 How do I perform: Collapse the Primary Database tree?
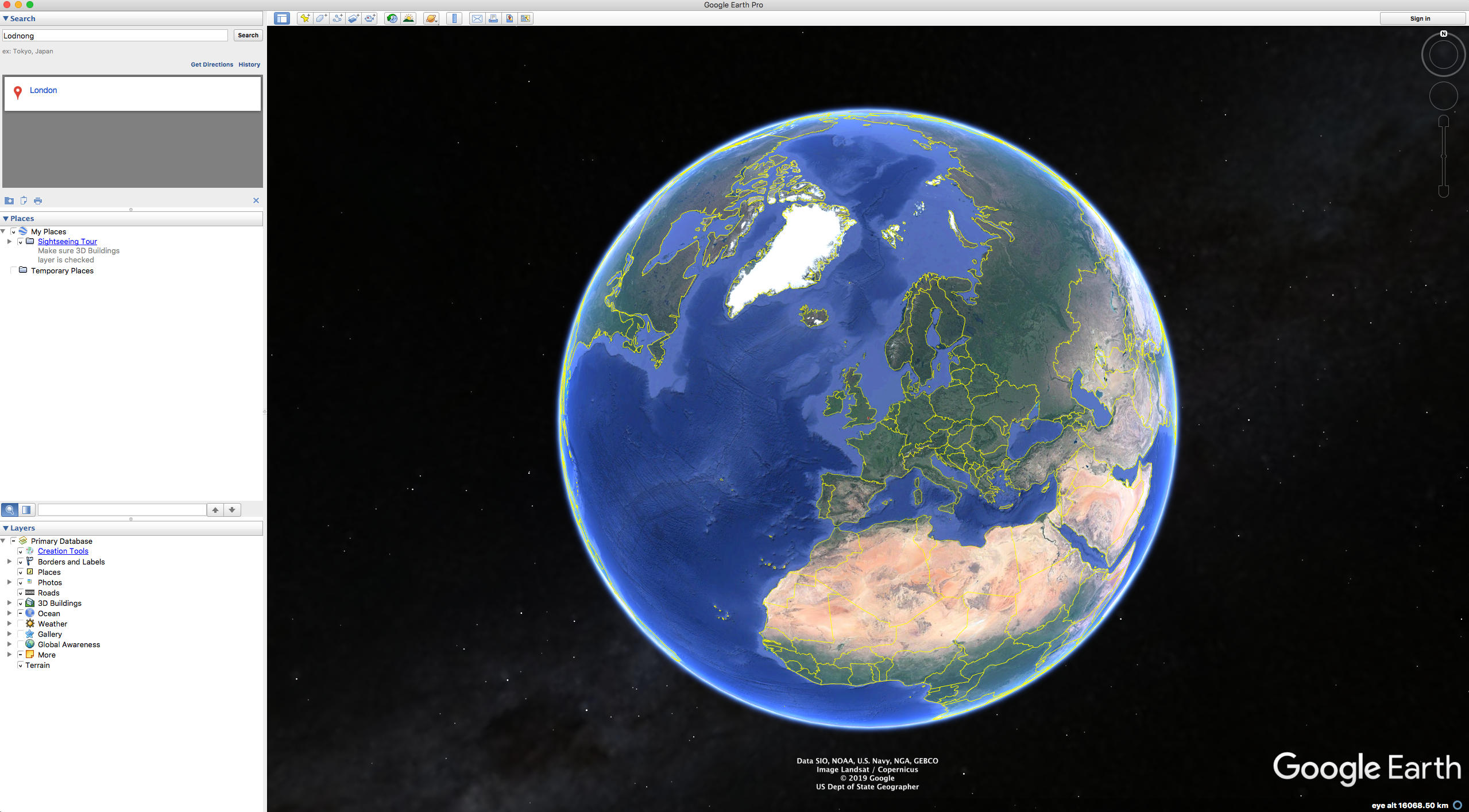tap(3, 541)
